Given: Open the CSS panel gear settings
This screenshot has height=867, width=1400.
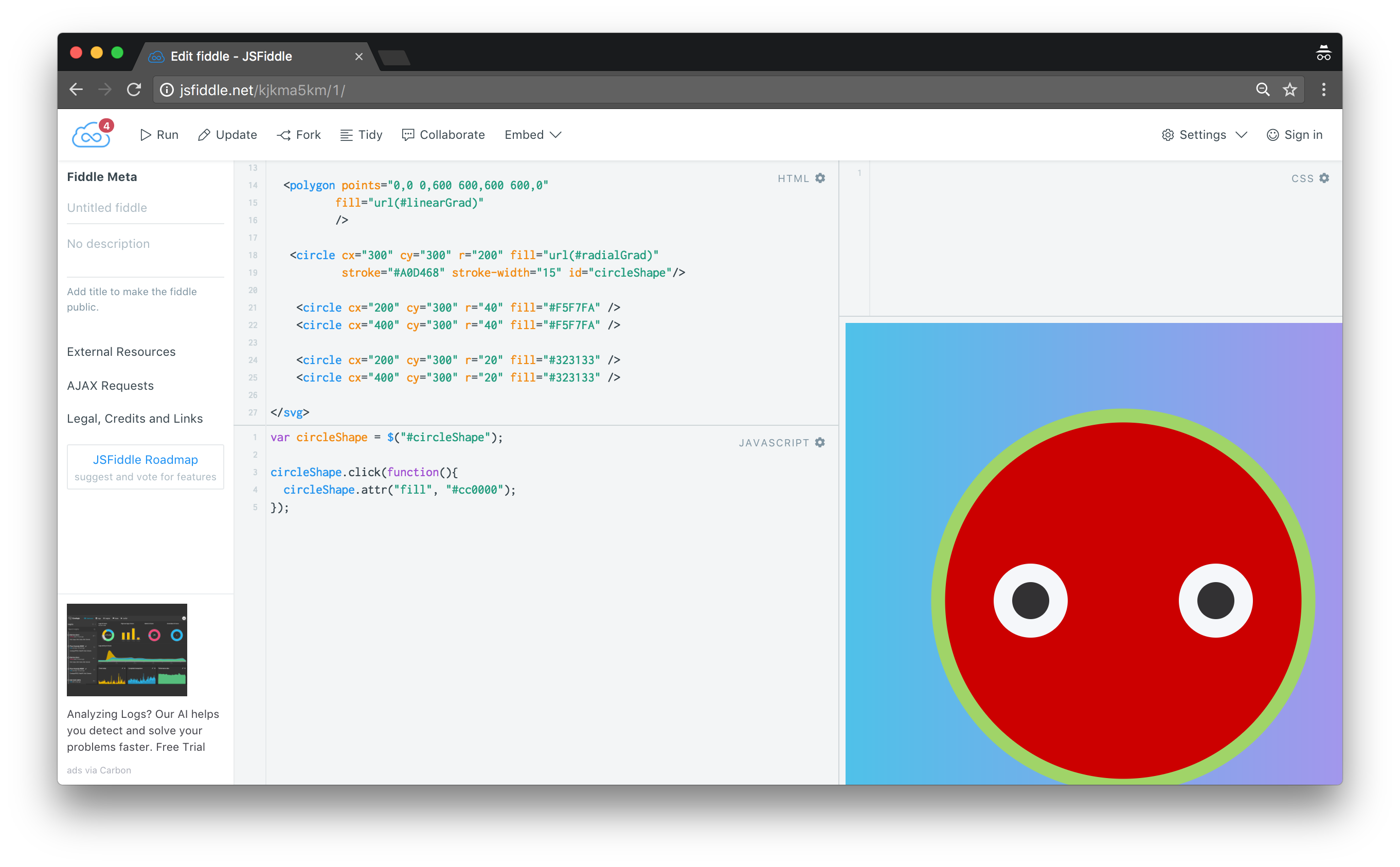Looking at the screenshot, I should 1324,178.
